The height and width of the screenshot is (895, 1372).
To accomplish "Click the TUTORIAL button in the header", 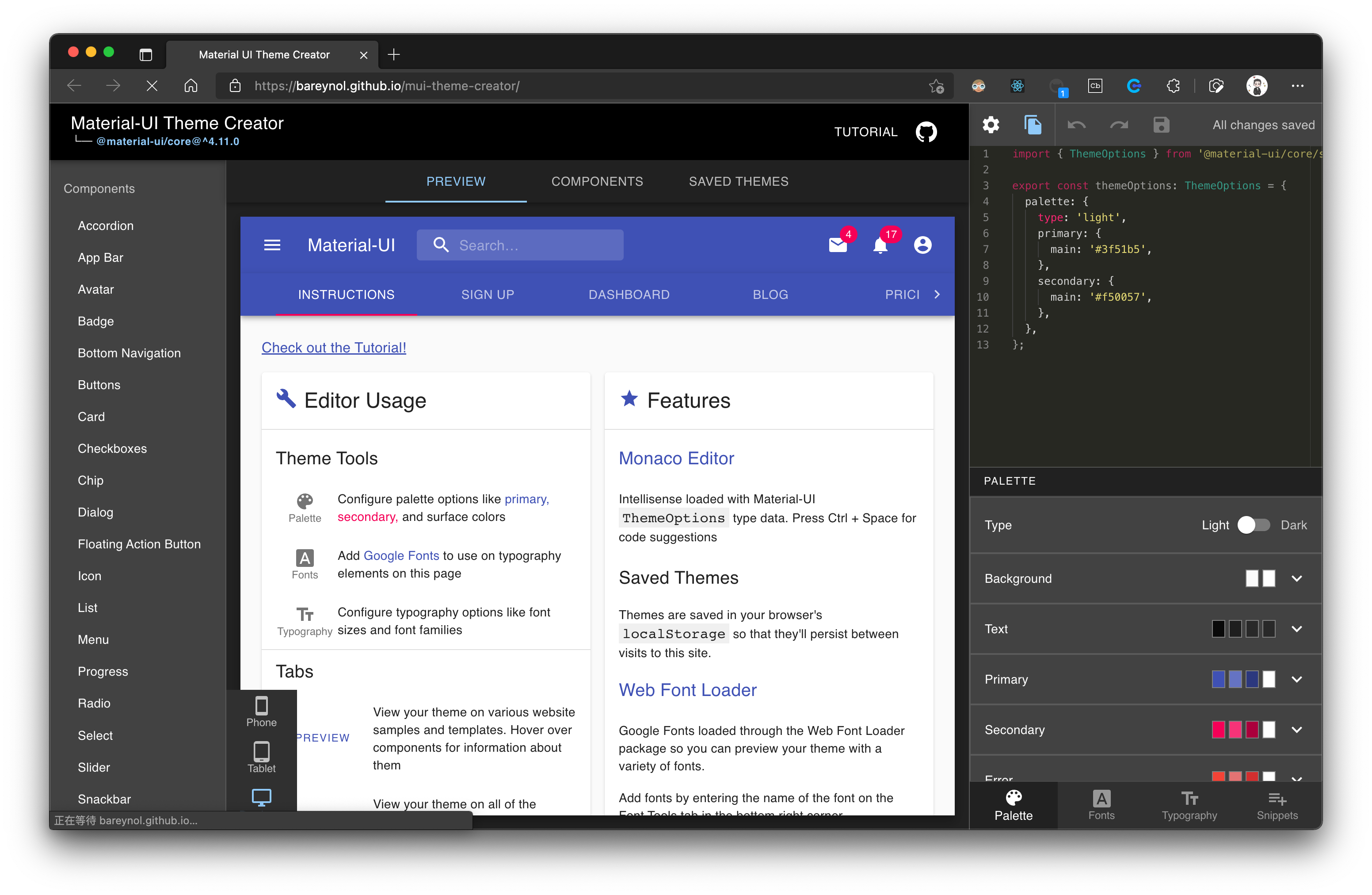I will tap(865, 131).
